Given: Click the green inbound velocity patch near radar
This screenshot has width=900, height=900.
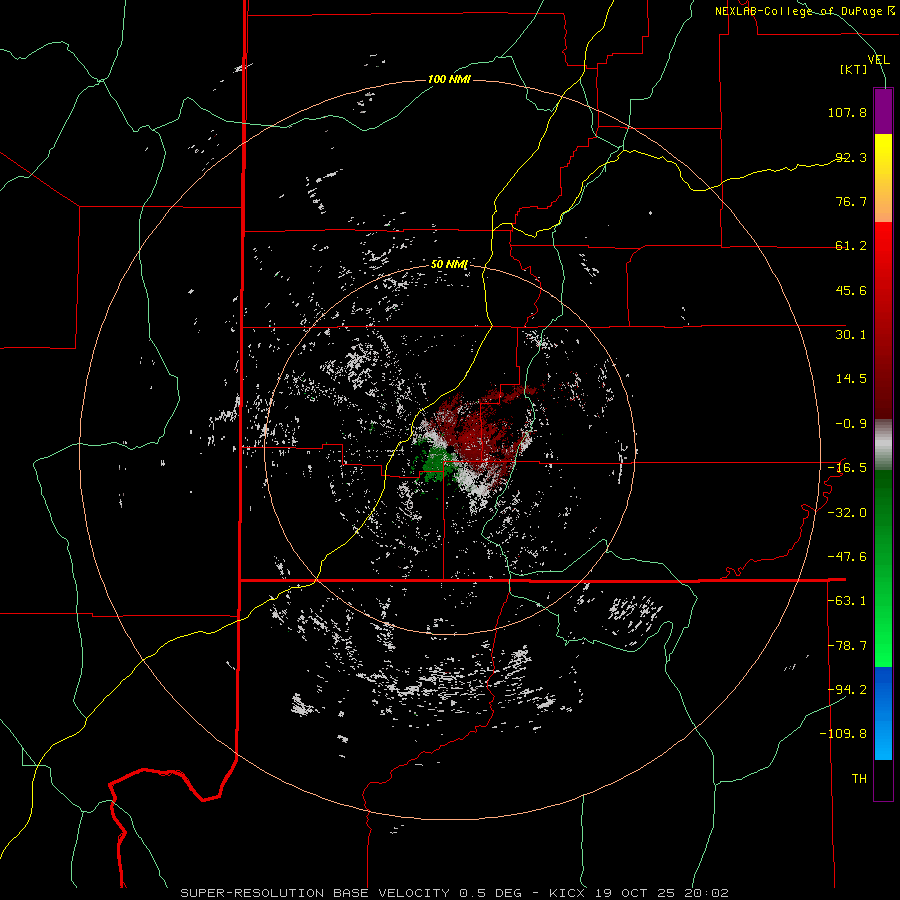Looking at the screenshot, I should [437, 465].
